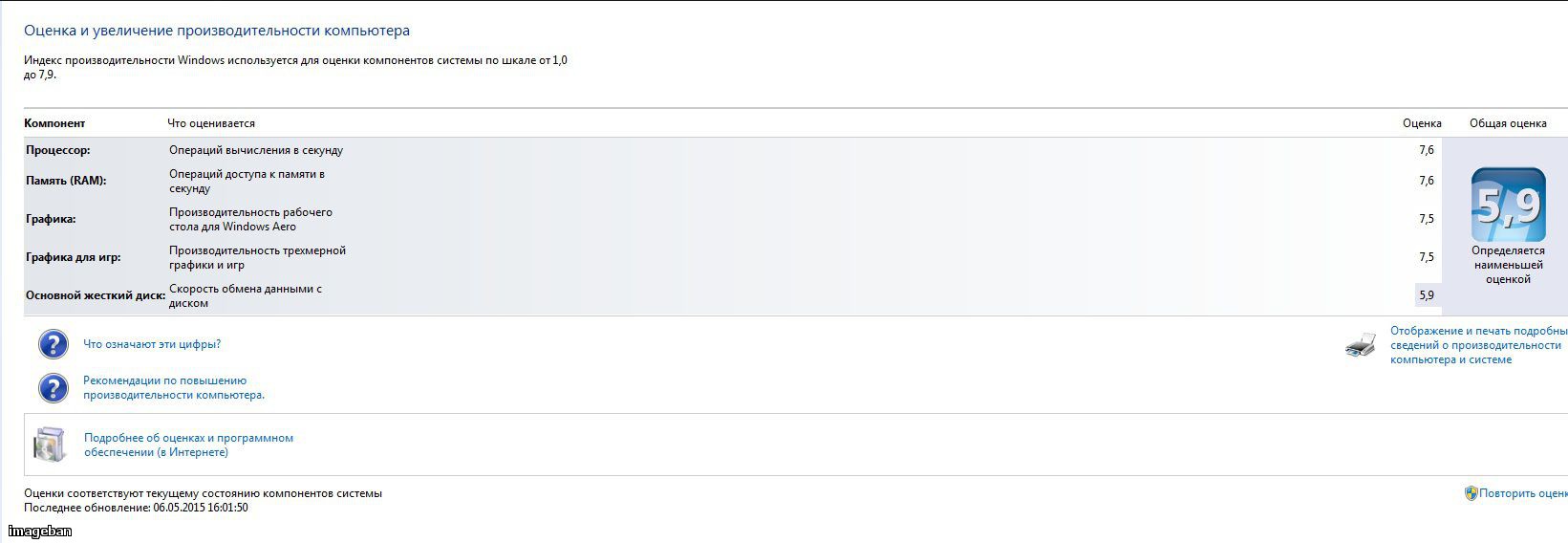
Task: Click the highlighted 5,9 hard disk score
Action: pos(1427,295)
